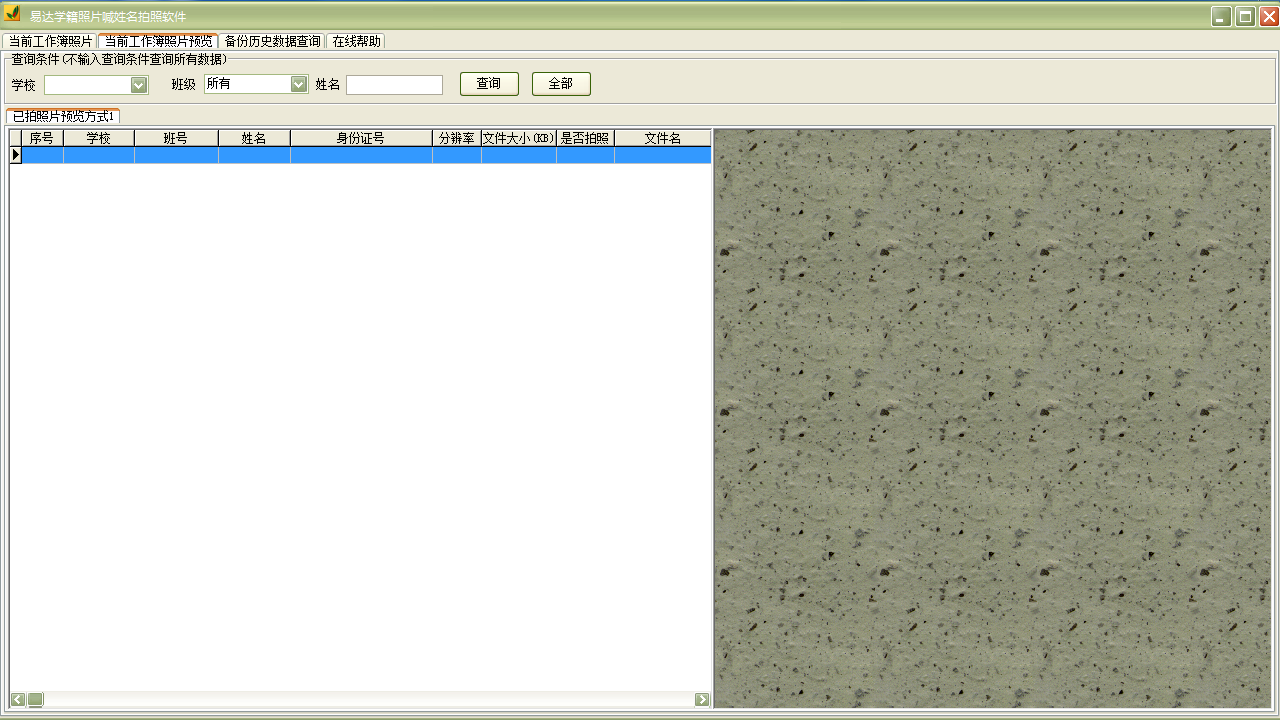1280x720 pixels.
Task: Select the 当前工作簿照片预览 tab
Action: pos(158,41)
